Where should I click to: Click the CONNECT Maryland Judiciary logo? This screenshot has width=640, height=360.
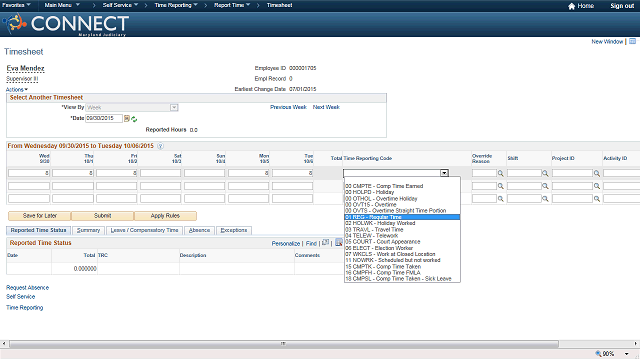pyautogui.click(x=66, y=24)
